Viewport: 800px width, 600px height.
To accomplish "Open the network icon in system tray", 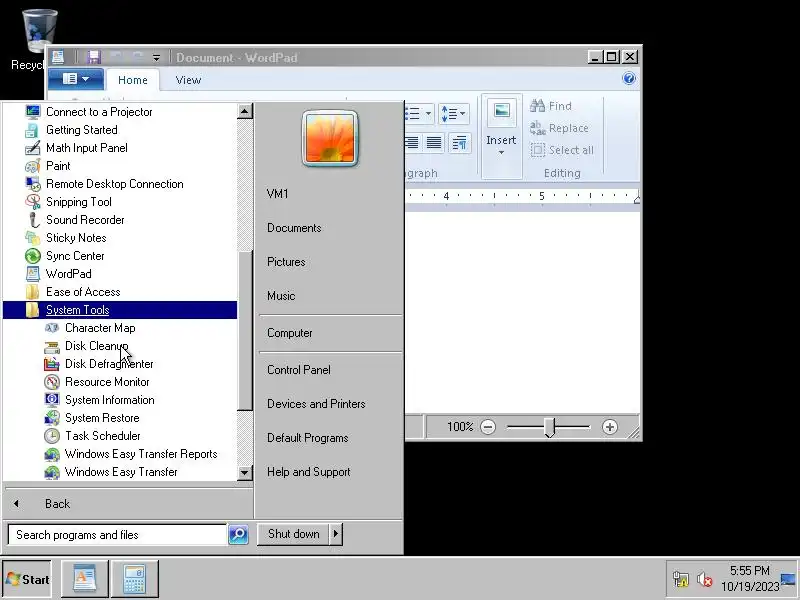I will pyautogui.click(x=680, y=579).
